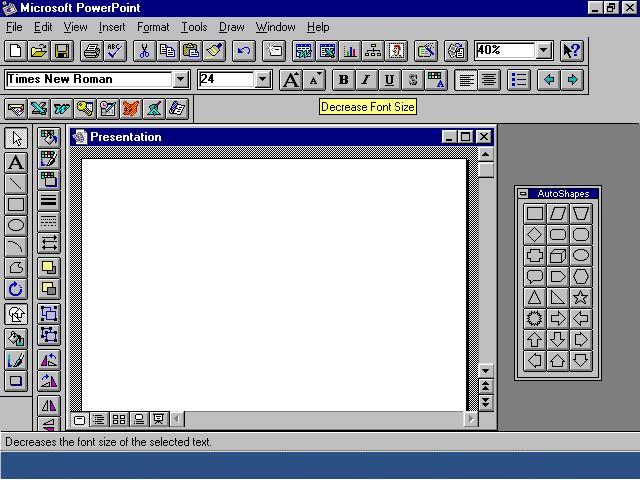
Task: Click the text color toolbar button
Action: click(x=436, y=80)
